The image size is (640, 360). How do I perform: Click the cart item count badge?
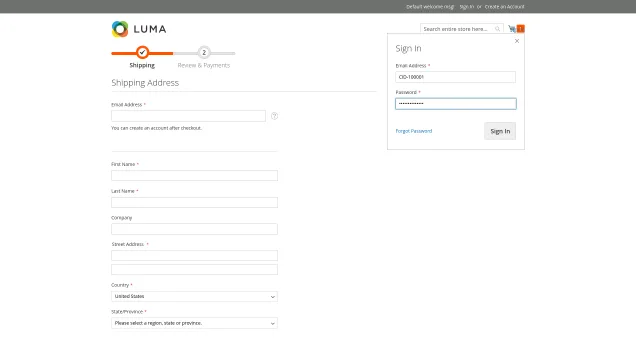point(520,29)
